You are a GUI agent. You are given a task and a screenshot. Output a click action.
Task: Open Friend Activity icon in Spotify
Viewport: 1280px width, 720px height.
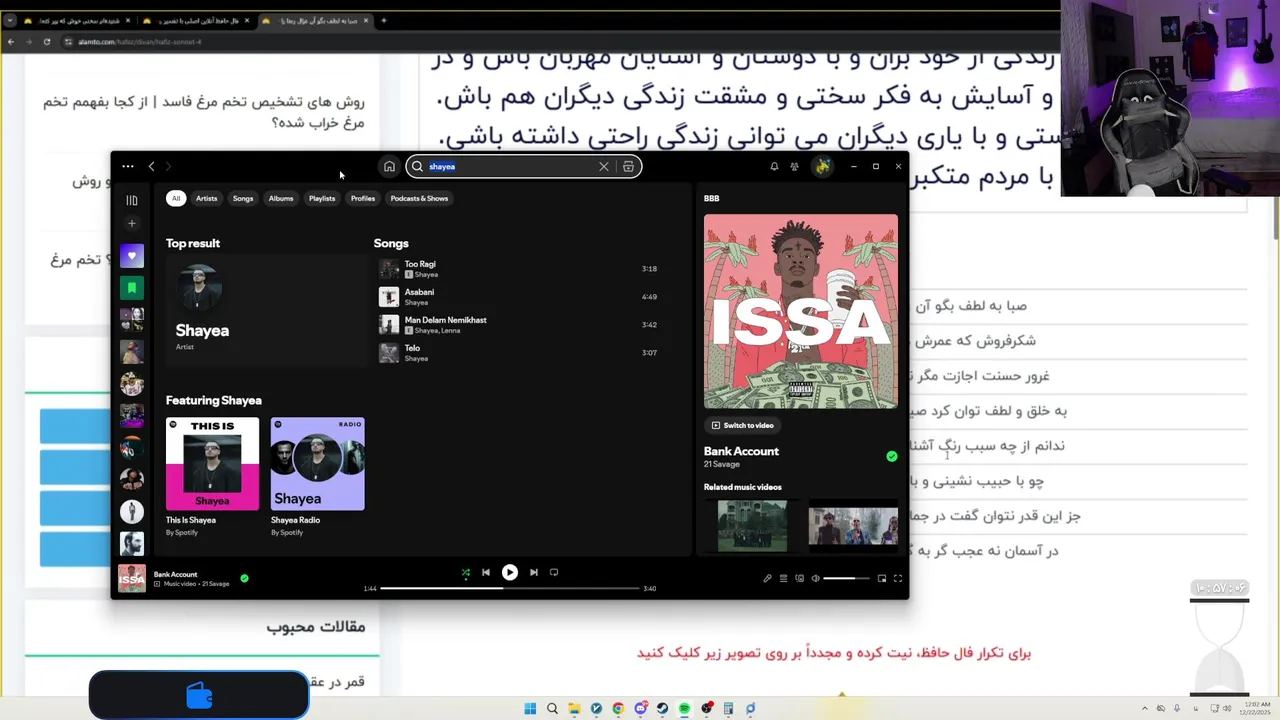pyautogui.click(x=794, y=167)
